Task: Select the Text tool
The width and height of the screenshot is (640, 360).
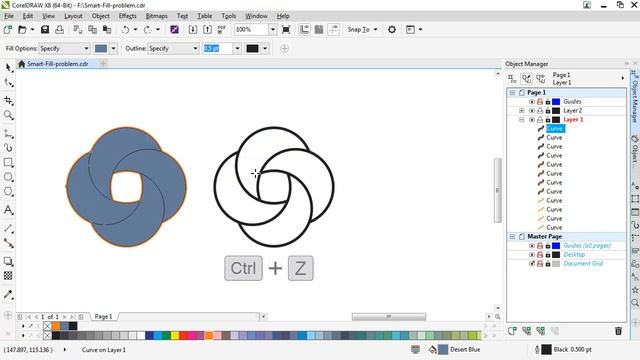Action: tap(8, 210)
